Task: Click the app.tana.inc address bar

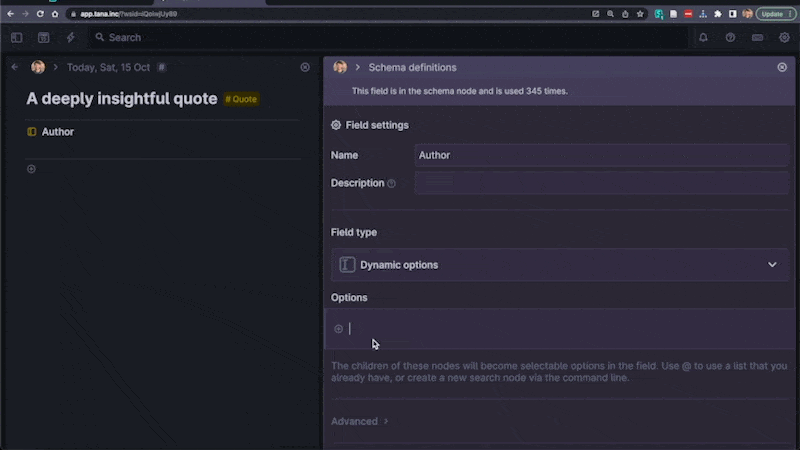Action: click(327, 14)
